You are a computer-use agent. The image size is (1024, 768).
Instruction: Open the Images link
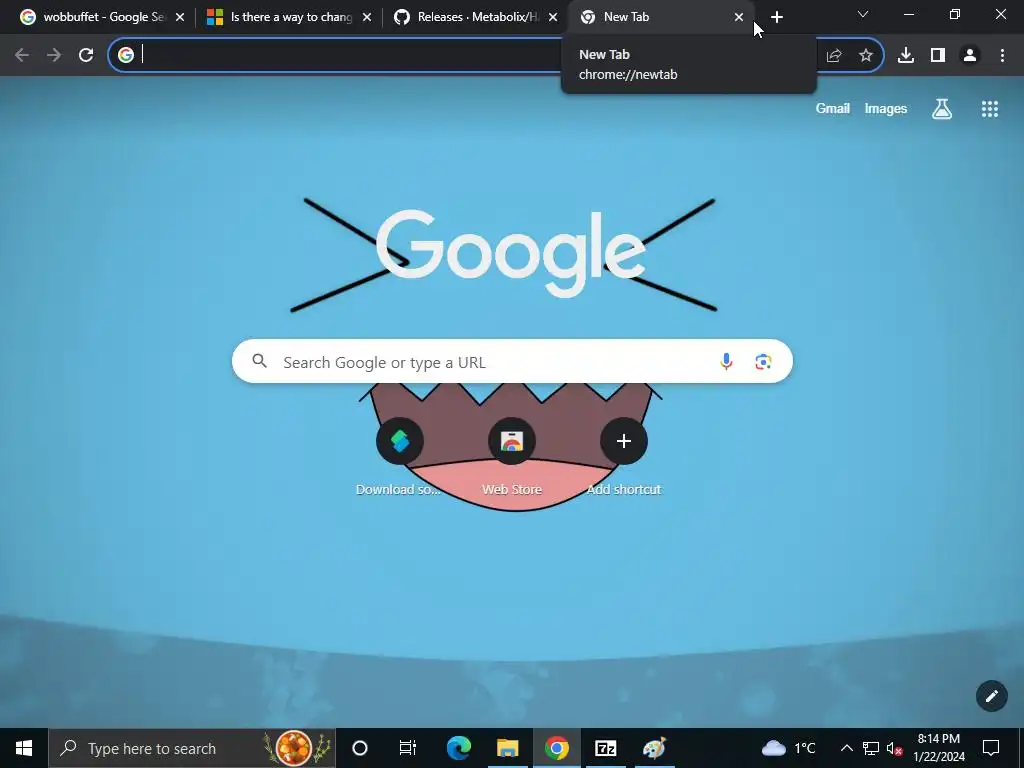pyautogui.click(x=886, y=108)
